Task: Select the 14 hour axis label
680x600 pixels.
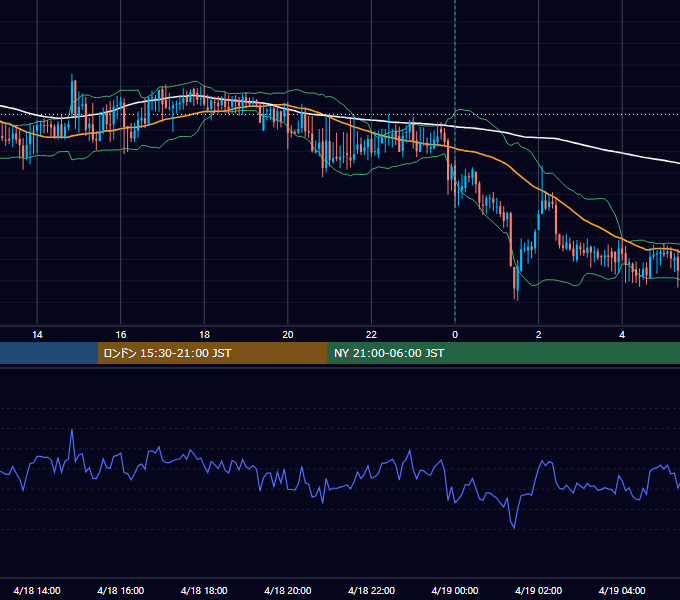Action: pos(37,335)
